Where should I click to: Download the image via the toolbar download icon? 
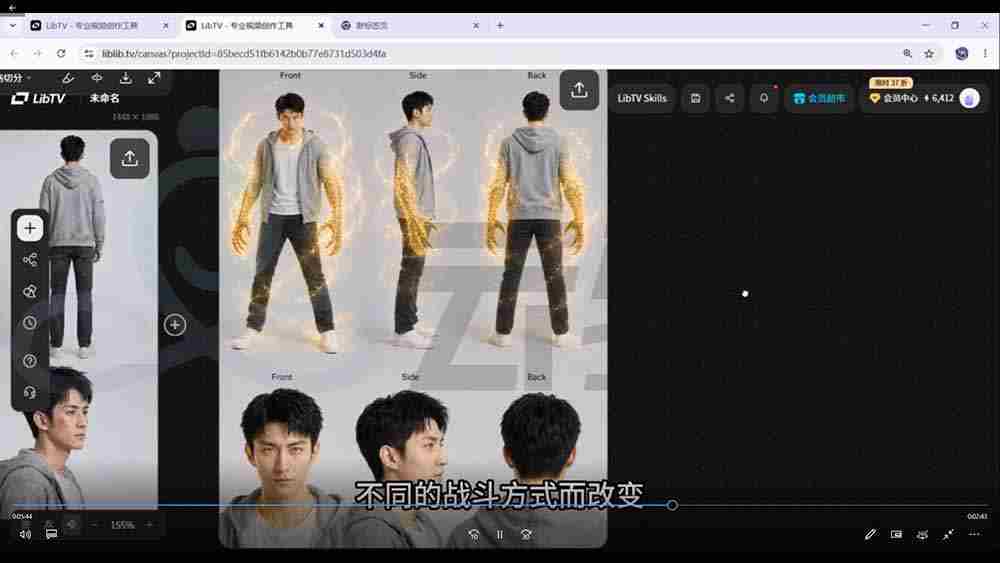(x=126, y=78)
